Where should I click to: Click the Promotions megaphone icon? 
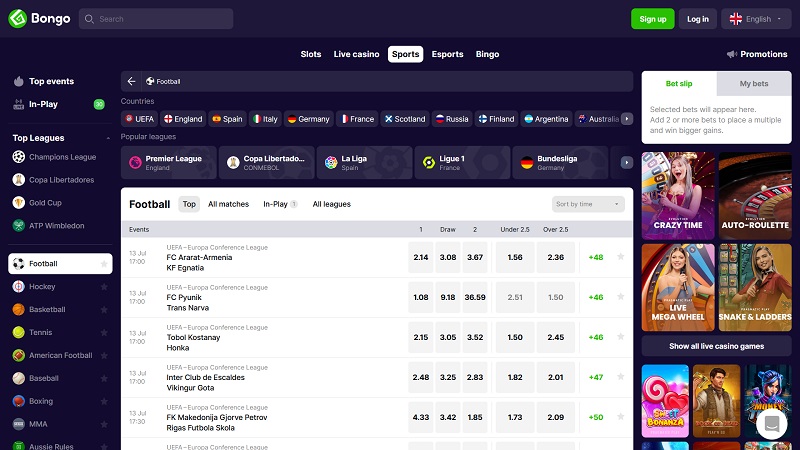click(x=732, y=54)
